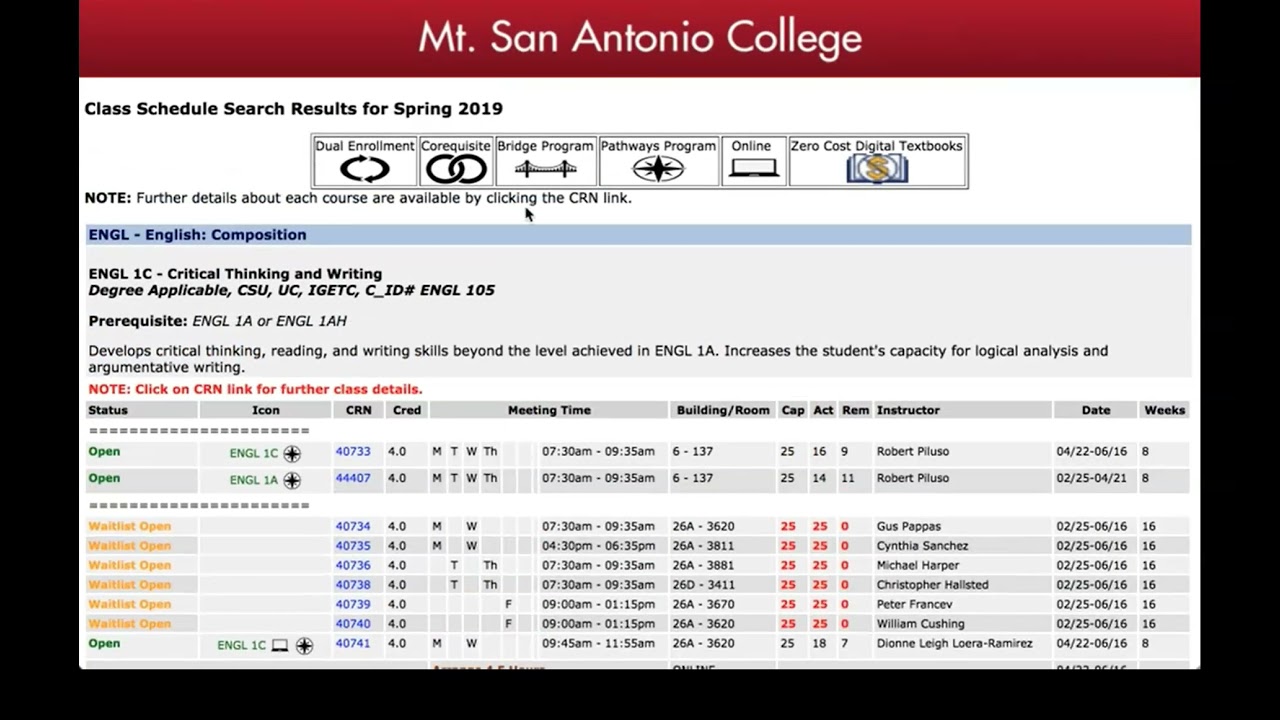Image resolution: width=1280 pixels, height=720 pixels.
Task: Click the ENGL 1C label in the CRN 40733 row
Action: coord(254,454)
